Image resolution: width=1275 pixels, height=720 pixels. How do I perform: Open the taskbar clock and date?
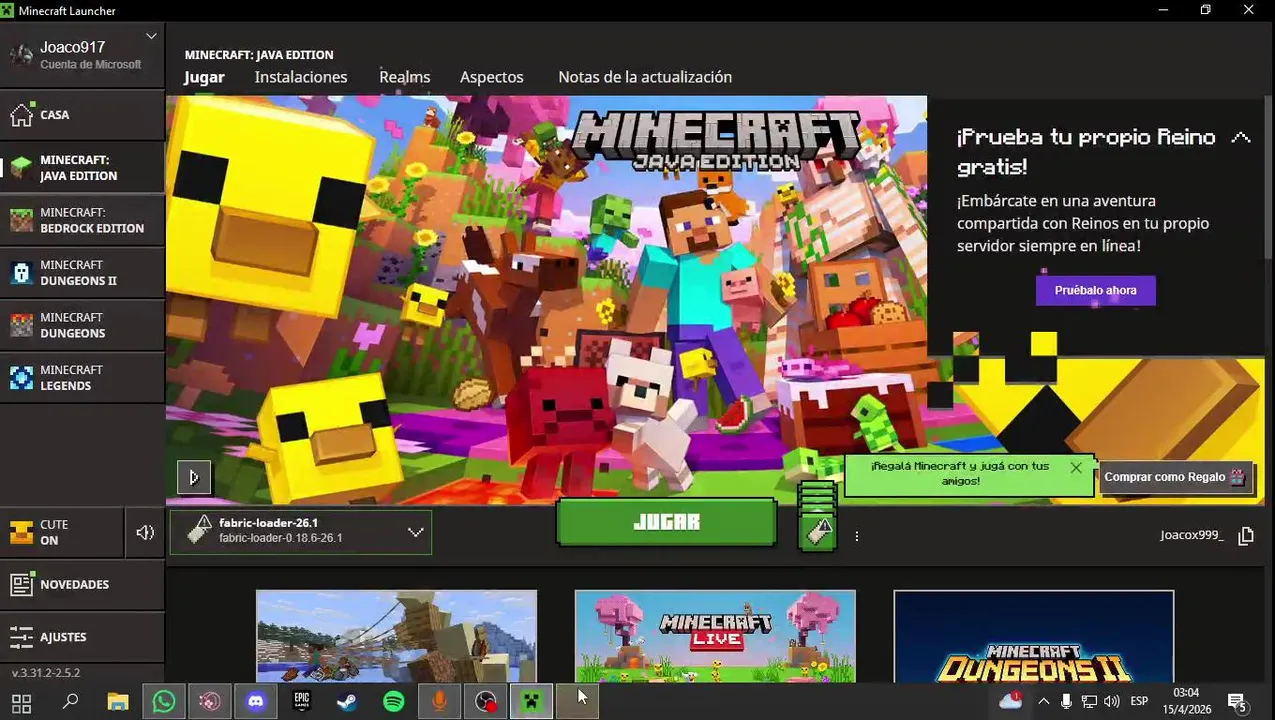[x=1186, y=701]
